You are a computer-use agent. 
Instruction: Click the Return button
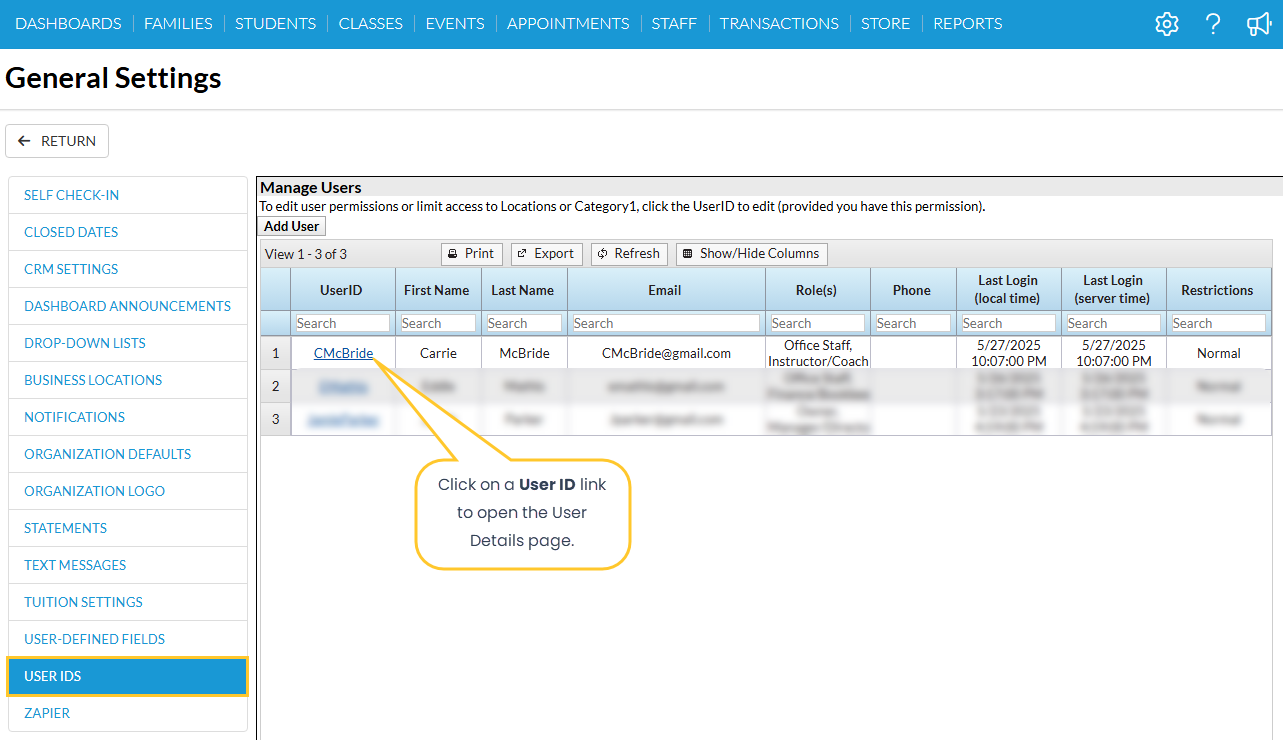[57, 141]
